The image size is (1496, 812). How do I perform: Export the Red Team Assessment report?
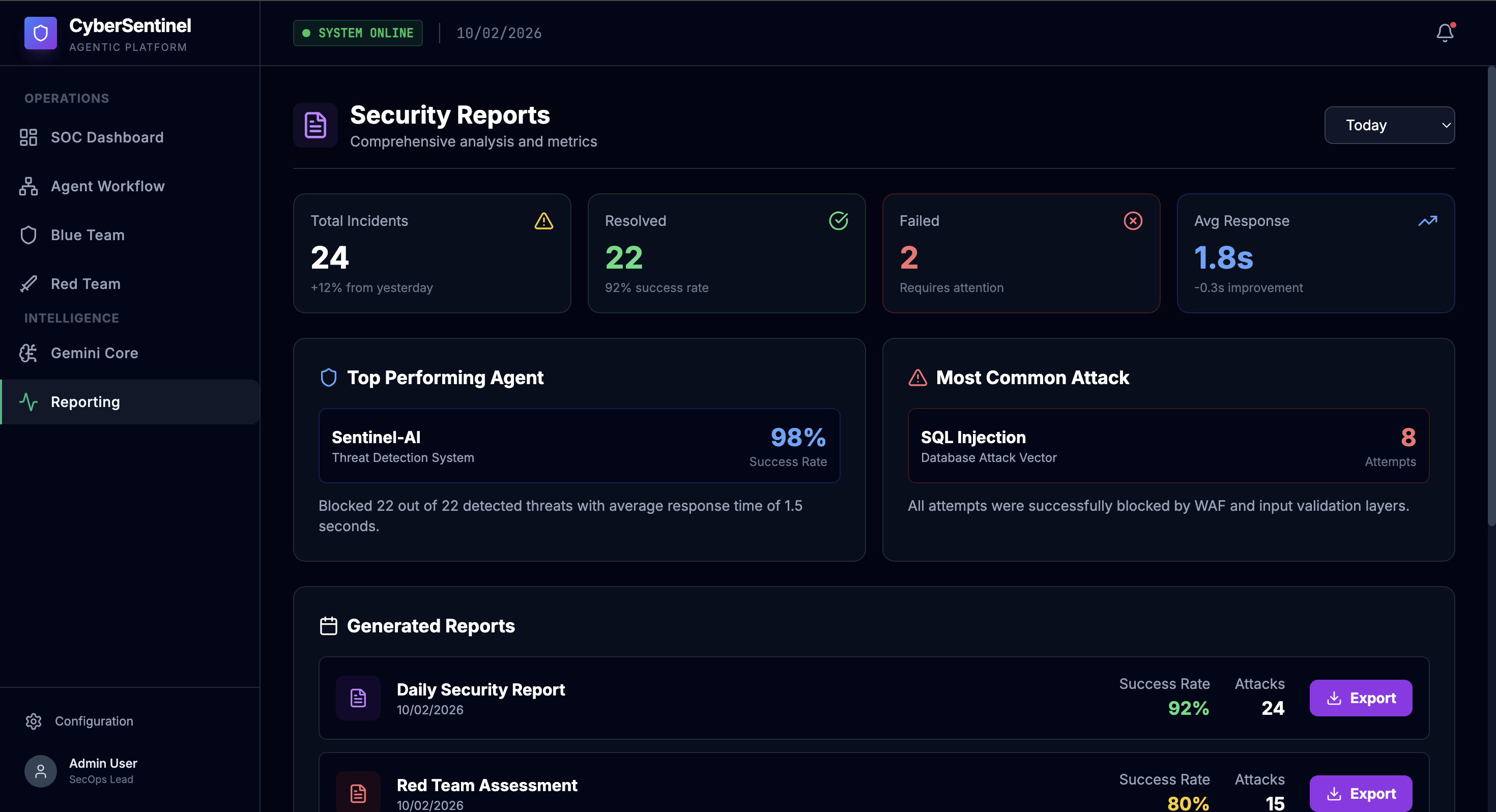[1360, 793]
